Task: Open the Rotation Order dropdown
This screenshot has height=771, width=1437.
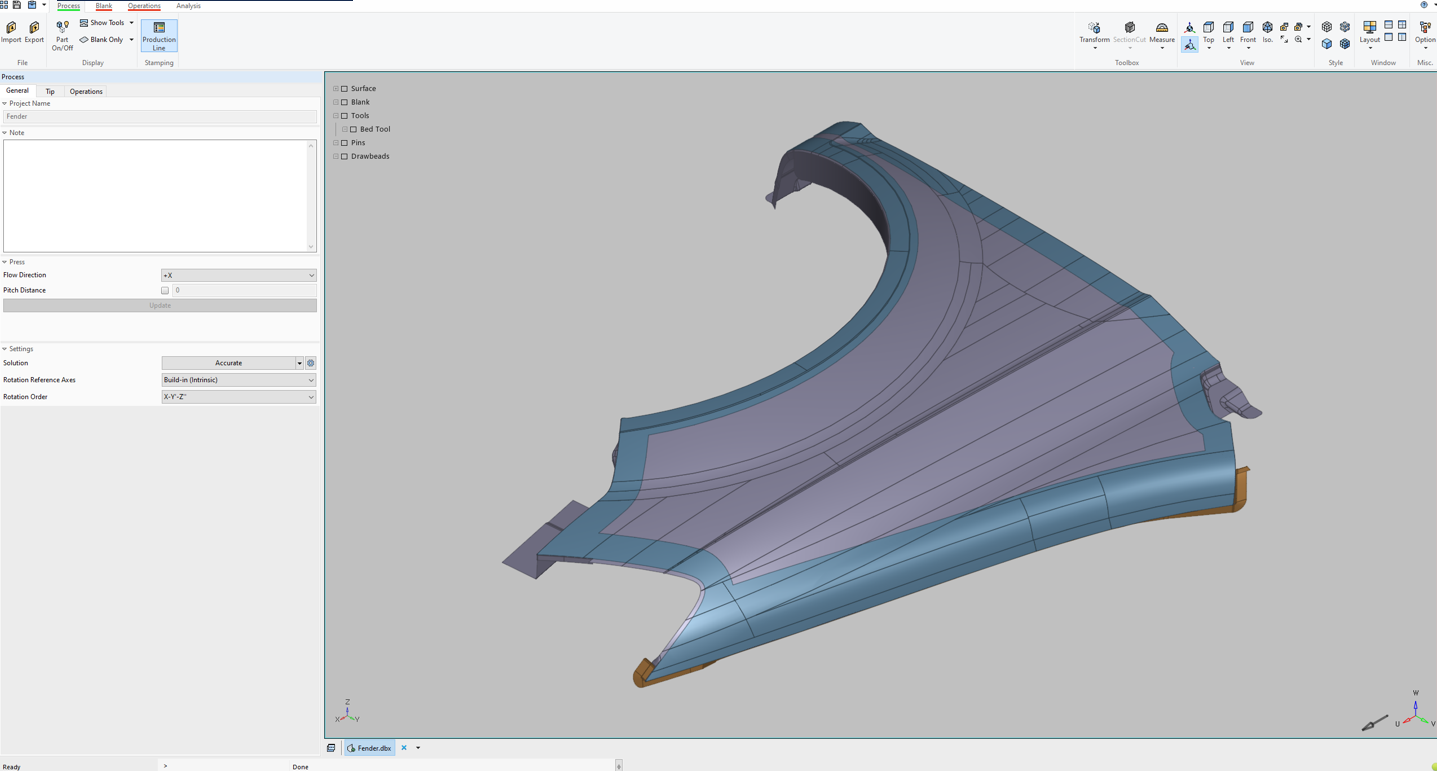Action: point(238,397)
